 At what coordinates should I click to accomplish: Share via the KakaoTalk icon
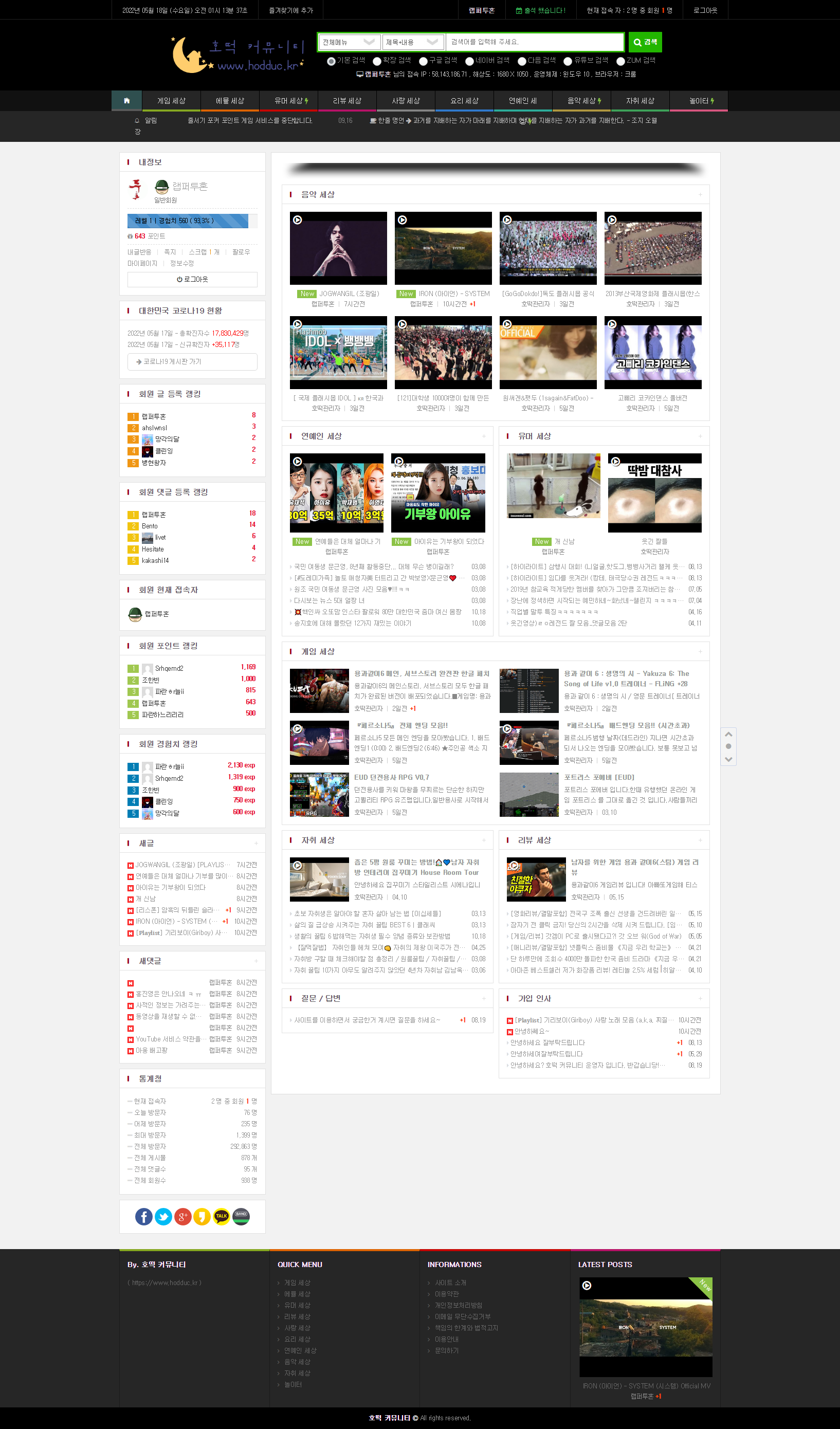point(221,1216)
